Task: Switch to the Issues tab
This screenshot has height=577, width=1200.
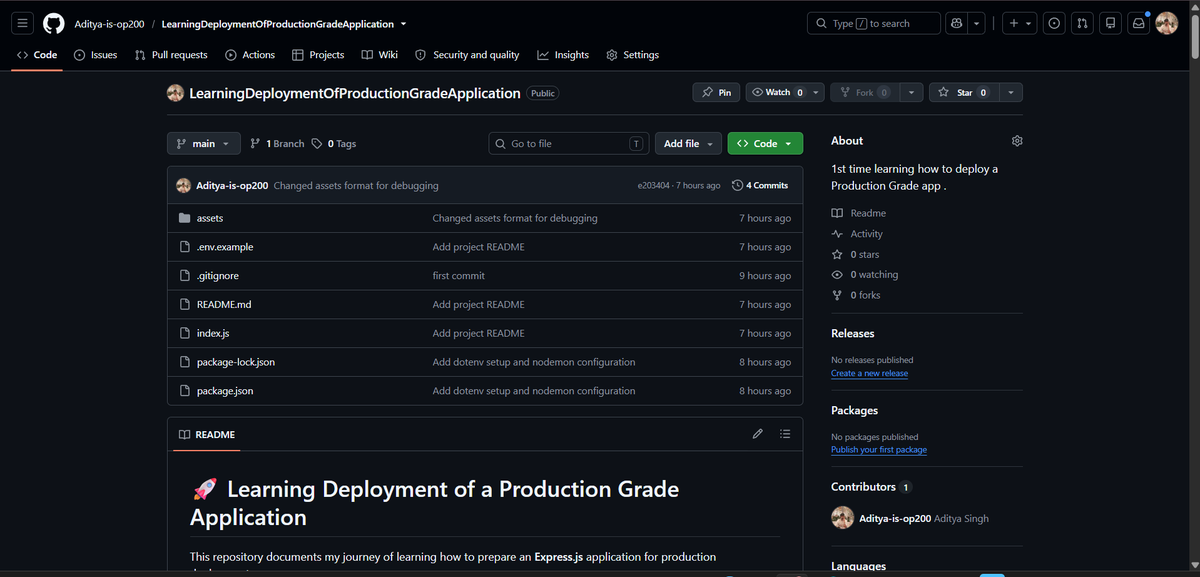Action: point(96,55)
